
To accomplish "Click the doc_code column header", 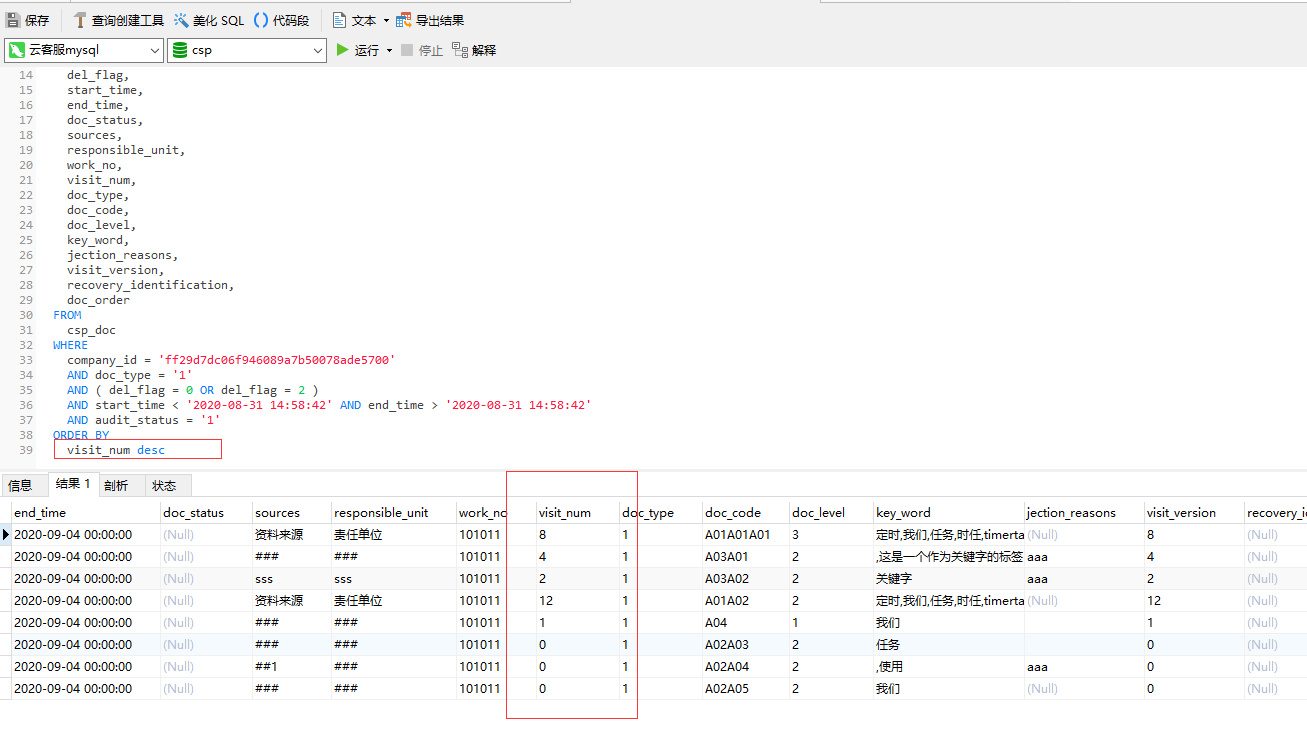I will tap(746, 512).
